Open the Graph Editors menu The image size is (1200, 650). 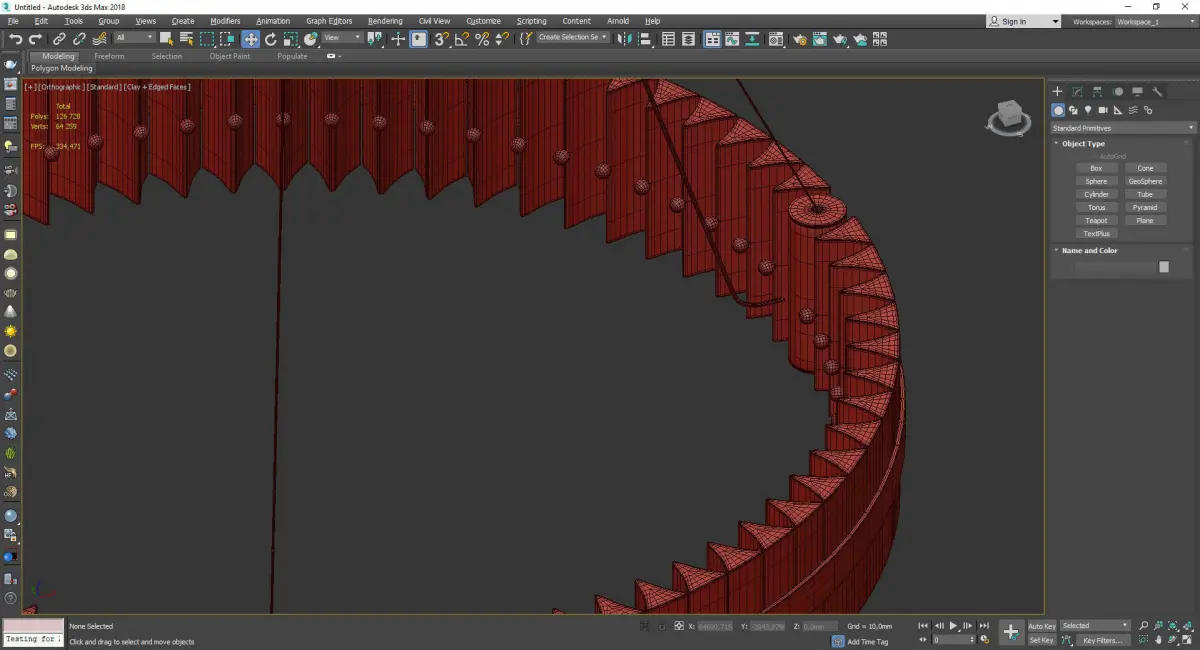pos(329,21)
